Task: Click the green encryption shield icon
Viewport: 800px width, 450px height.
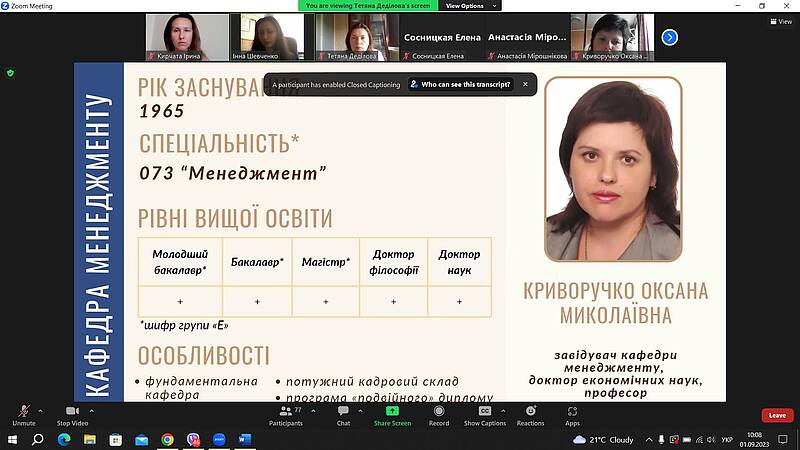Action: (10, 73)
